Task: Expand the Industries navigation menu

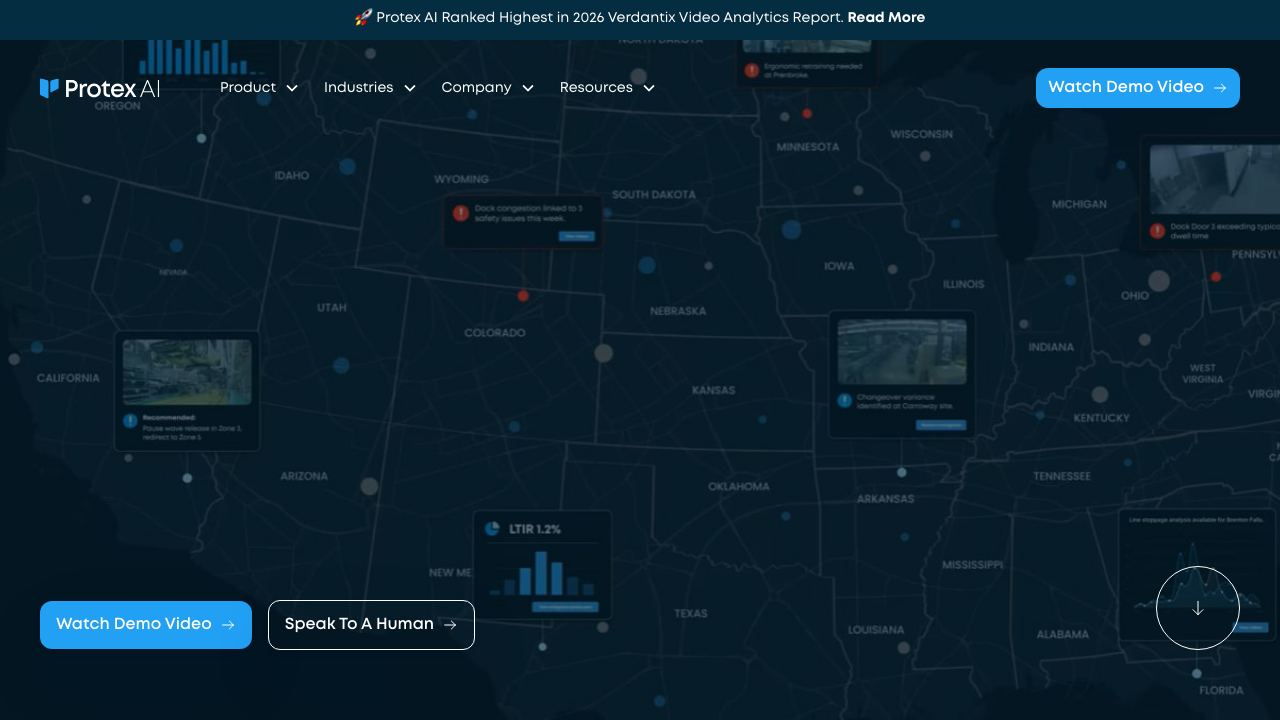Action: pyautogui.click(x=370, y=88)
